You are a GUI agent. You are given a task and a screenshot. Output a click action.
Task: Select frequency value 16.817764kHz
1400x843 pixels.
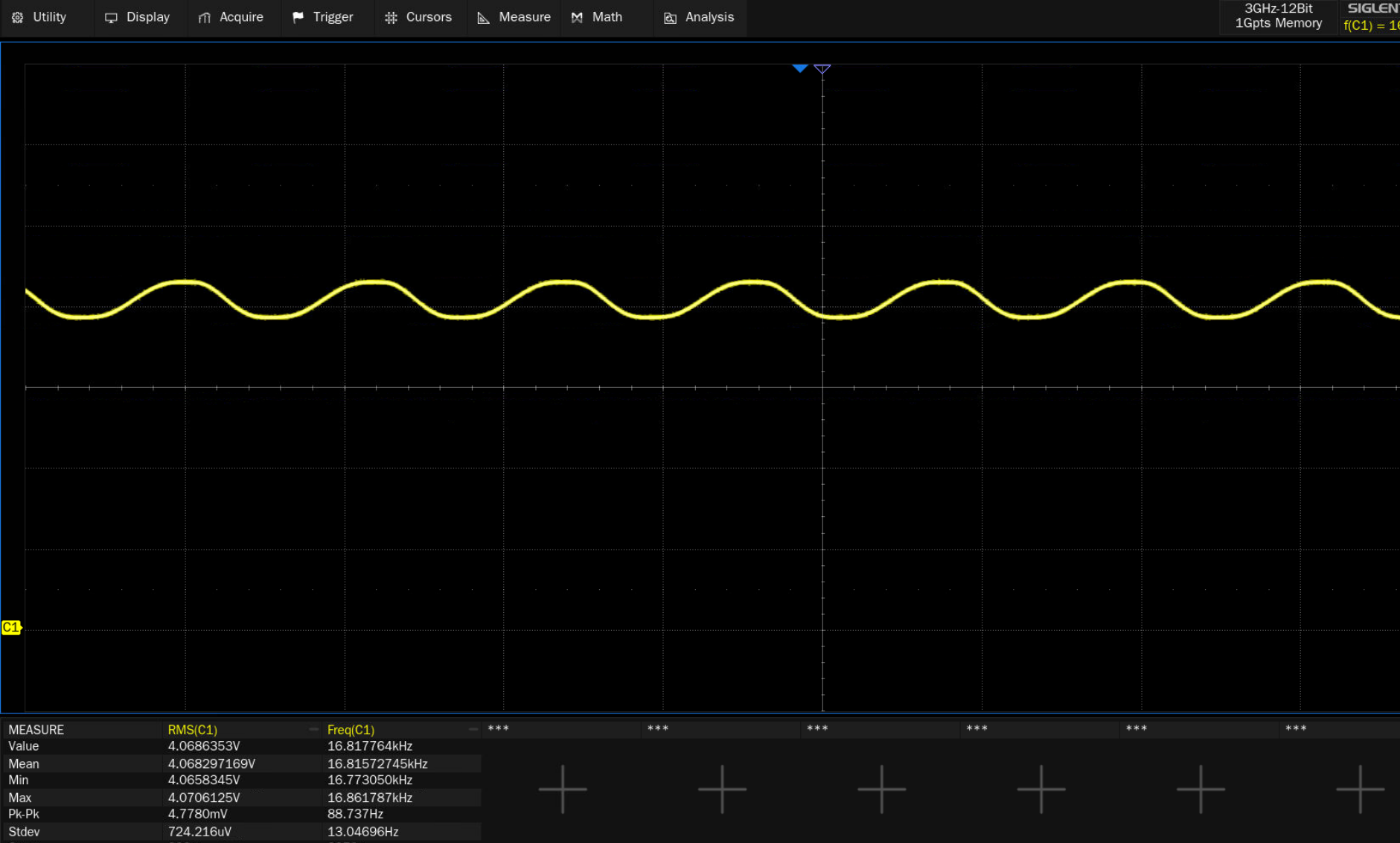pos(370,746)
